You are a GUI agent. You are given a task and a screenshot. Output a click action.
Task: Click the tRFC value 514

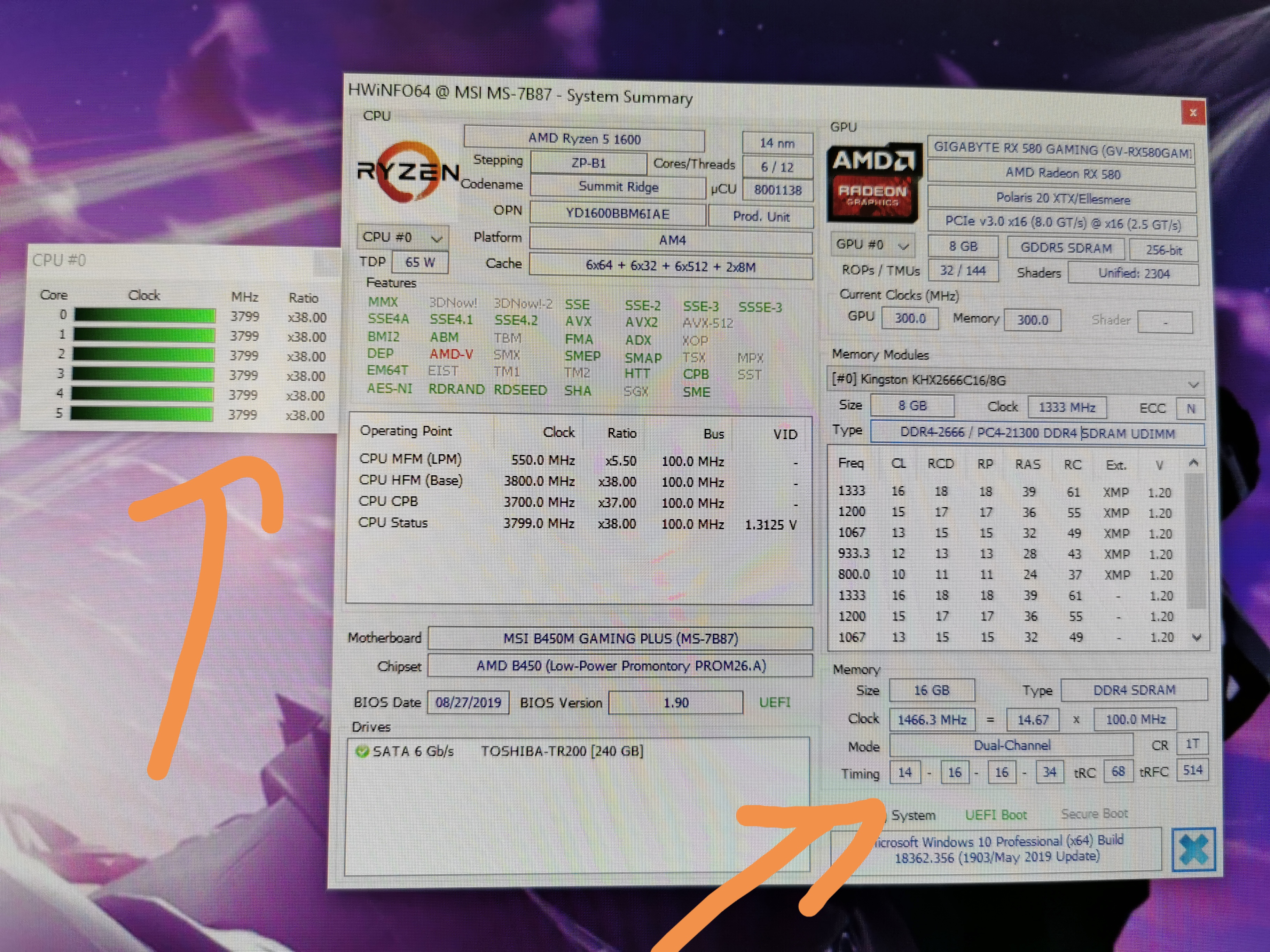click(x=1192, y=770)
